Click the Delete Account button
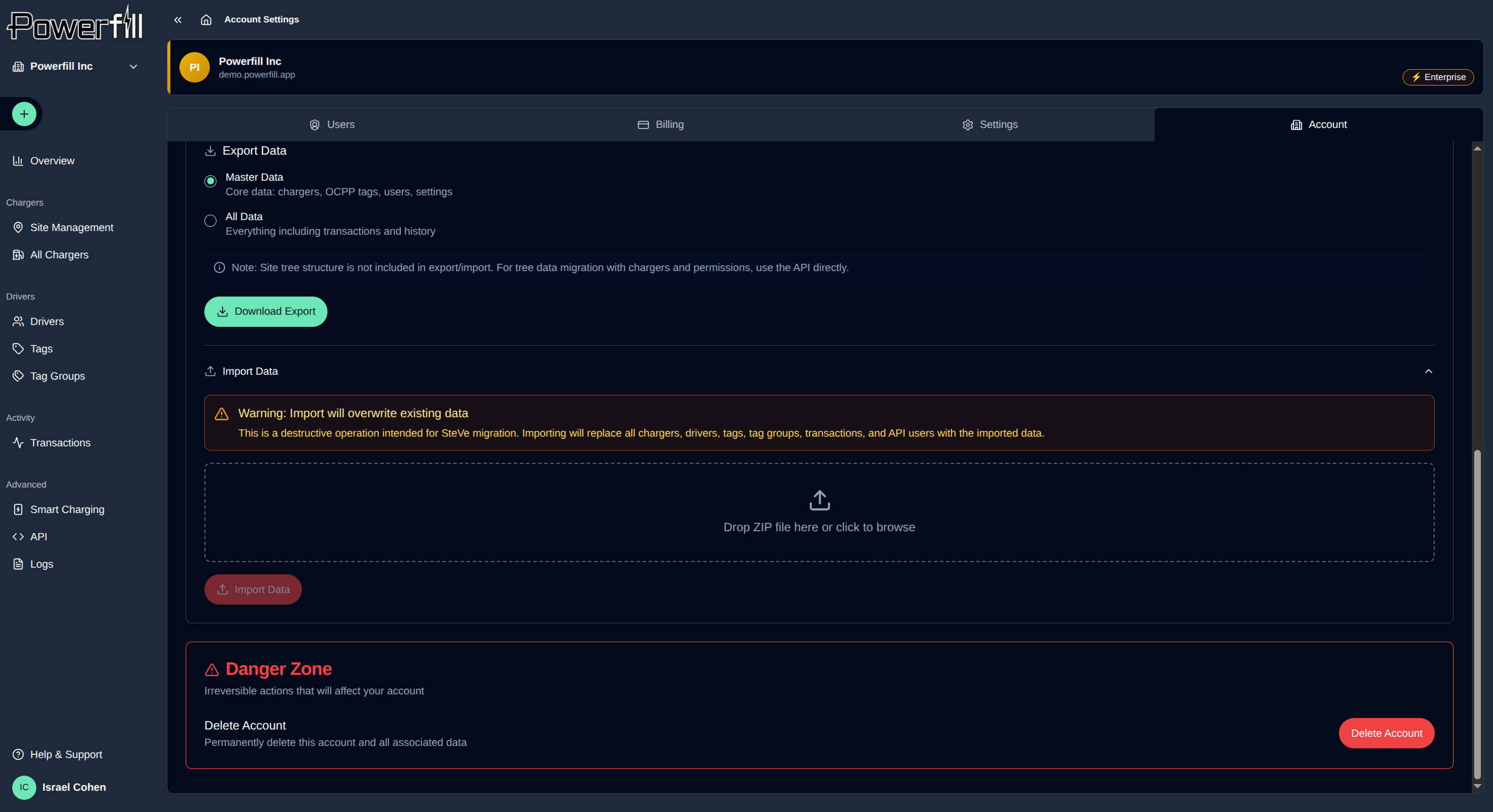This screenshot has width=1493, height=812. [1386, 733]
